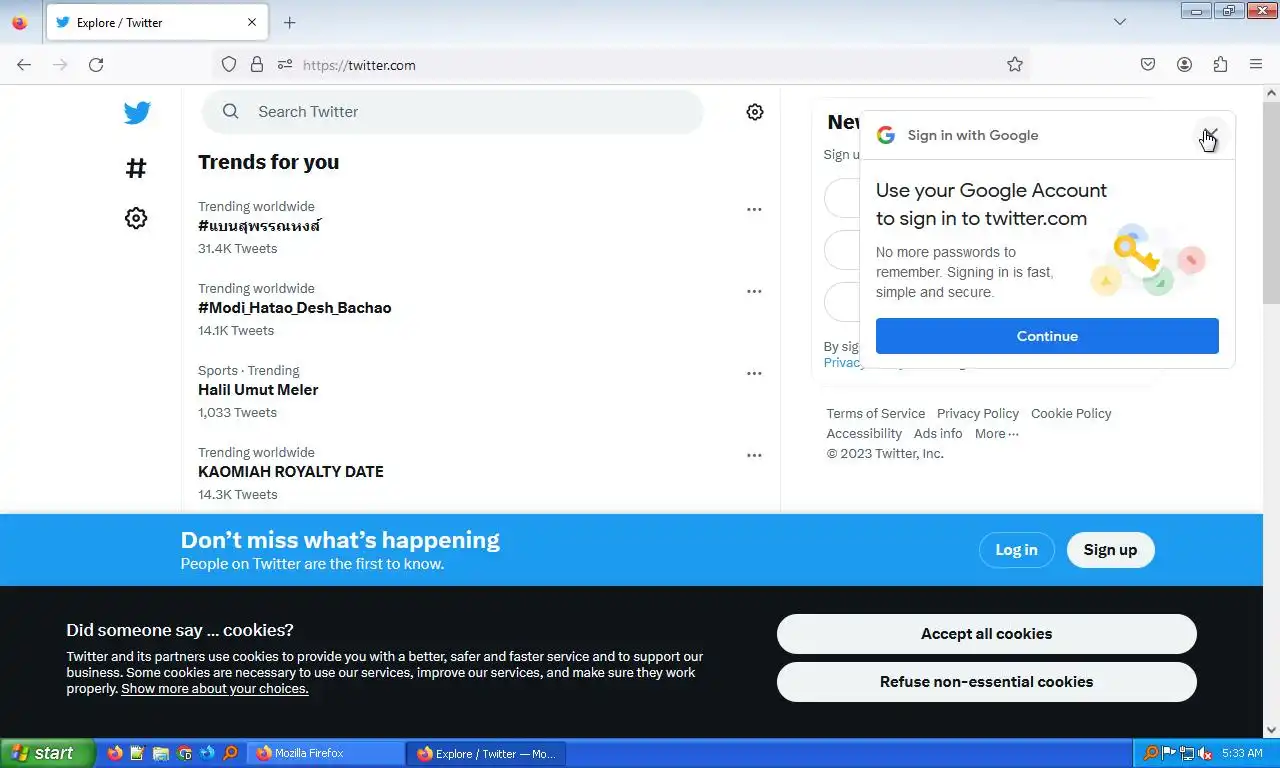
Task: Open more options for #แบนสุพรรณหงส์ trend
Action: pyautogui.click(x=754, y=210)
